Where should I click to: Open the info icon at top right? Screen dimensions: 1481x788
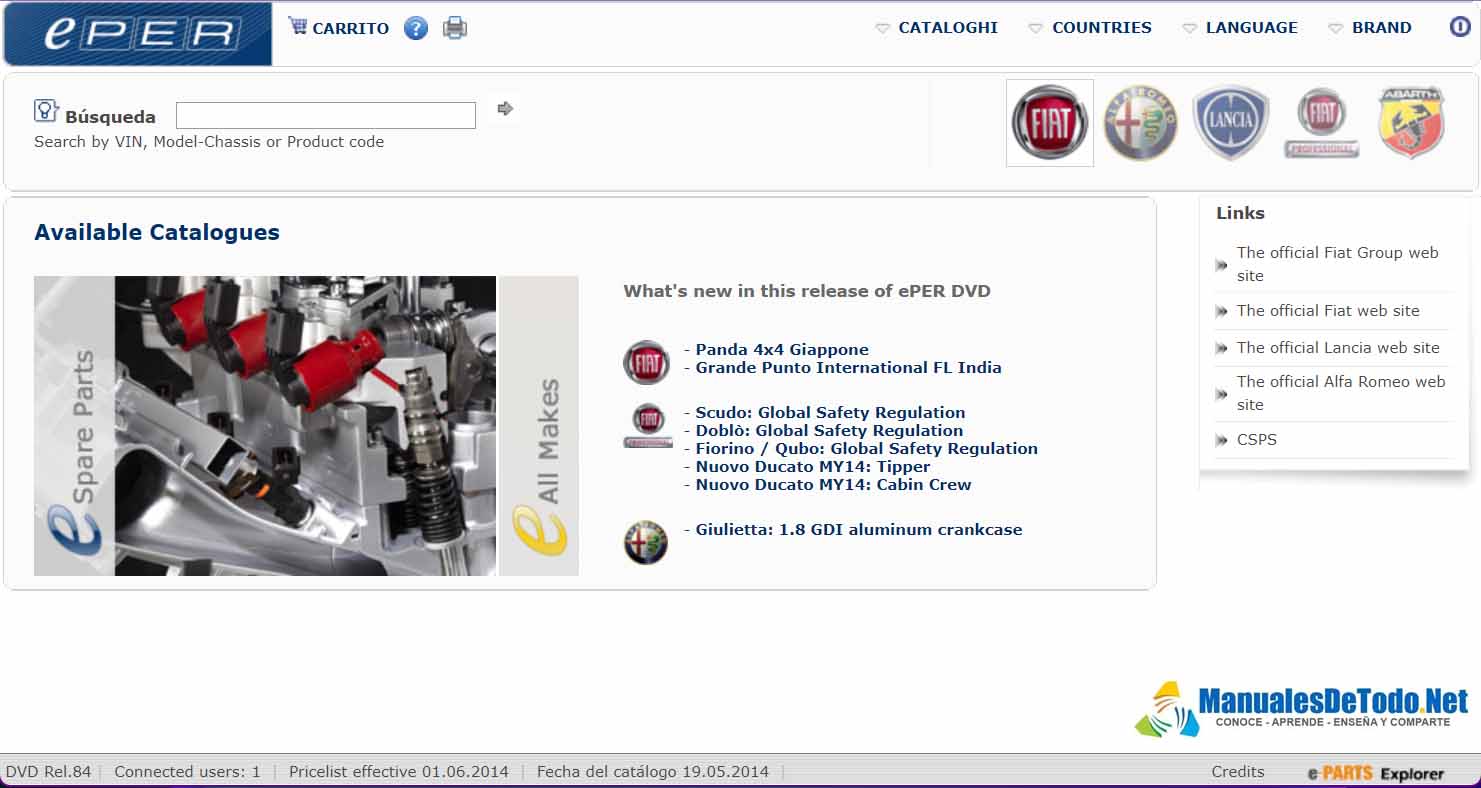(1460, 27)
